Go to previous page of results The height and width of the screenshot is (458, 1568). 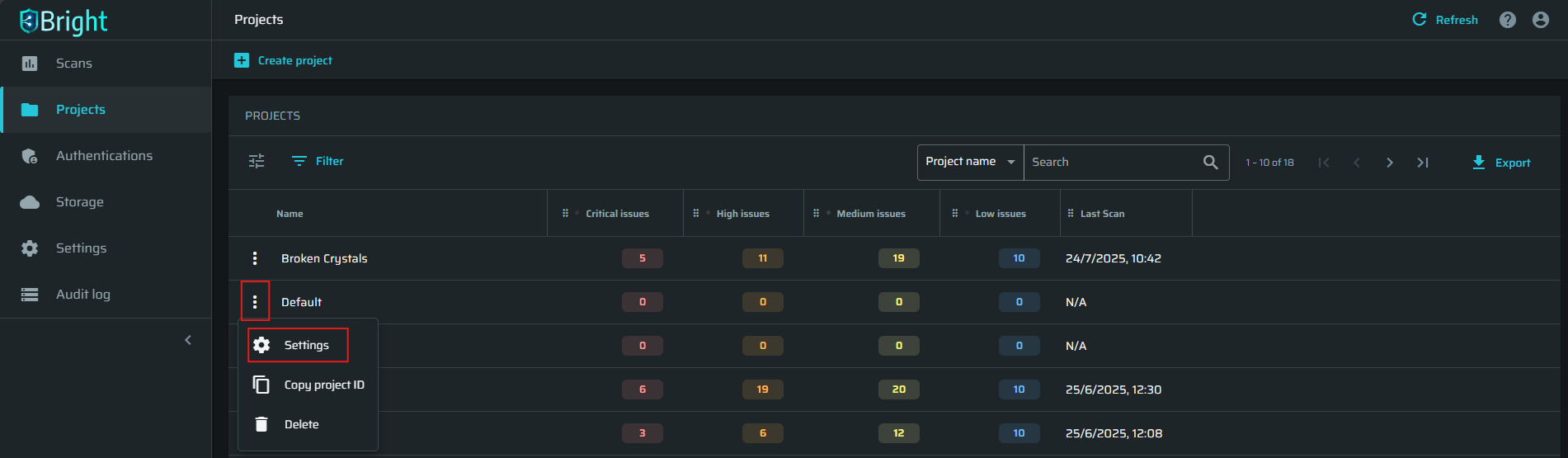click(x=1357, y=163)
